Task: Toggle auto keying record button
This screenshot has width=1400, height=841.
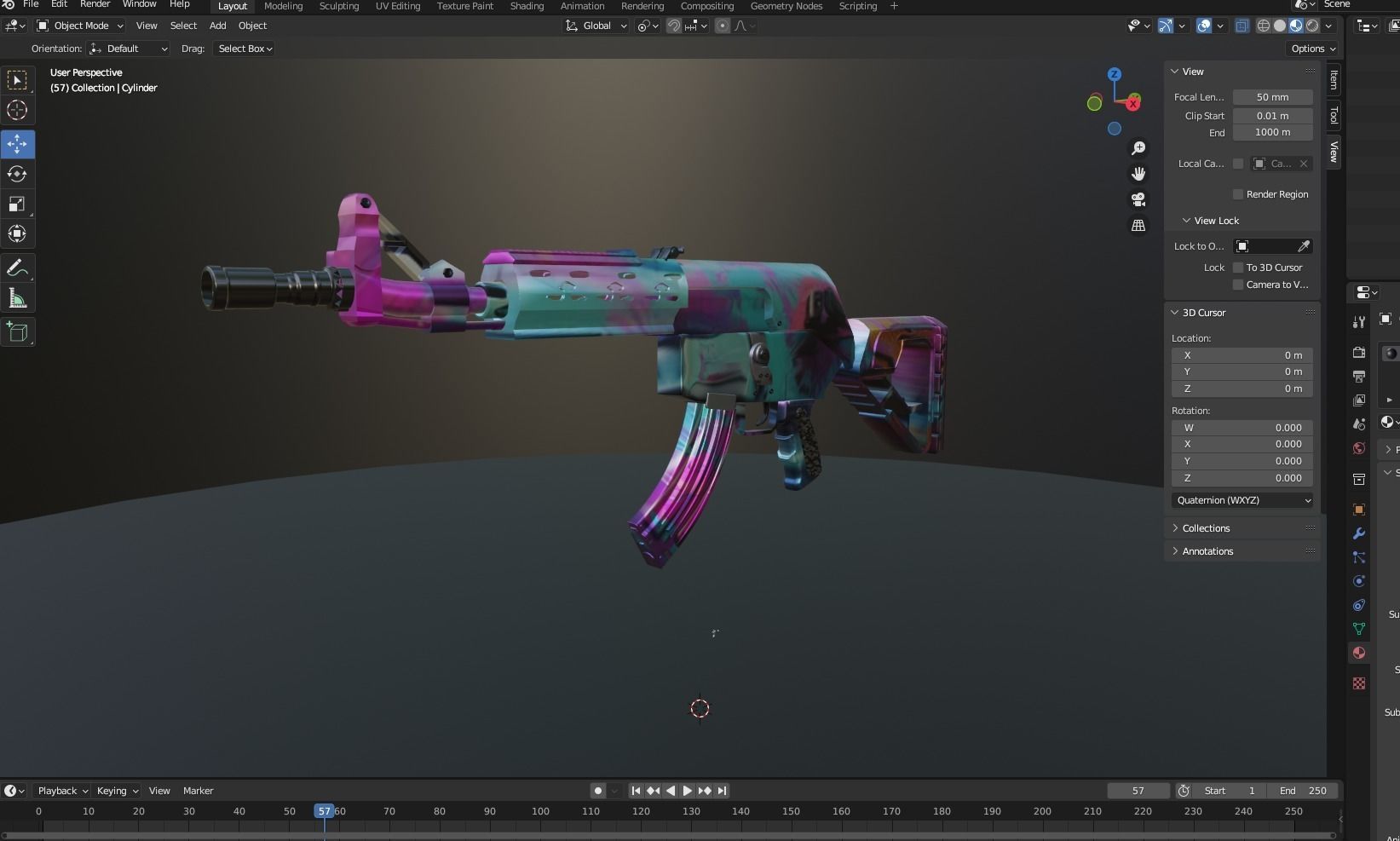Action: click(598, 791)
